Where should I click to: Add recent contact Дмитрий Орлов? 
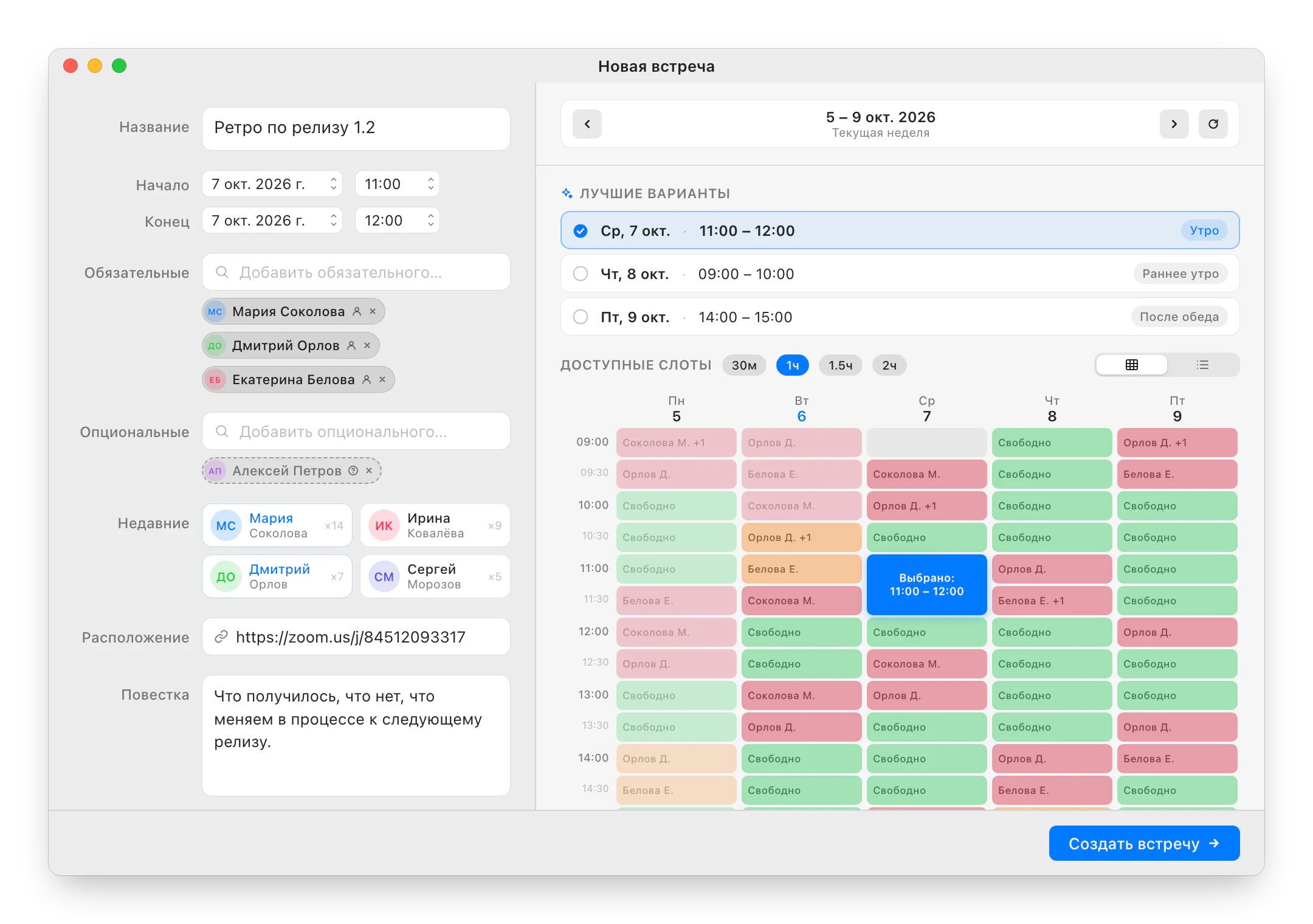pyautogui.click(x=277, y=576)
